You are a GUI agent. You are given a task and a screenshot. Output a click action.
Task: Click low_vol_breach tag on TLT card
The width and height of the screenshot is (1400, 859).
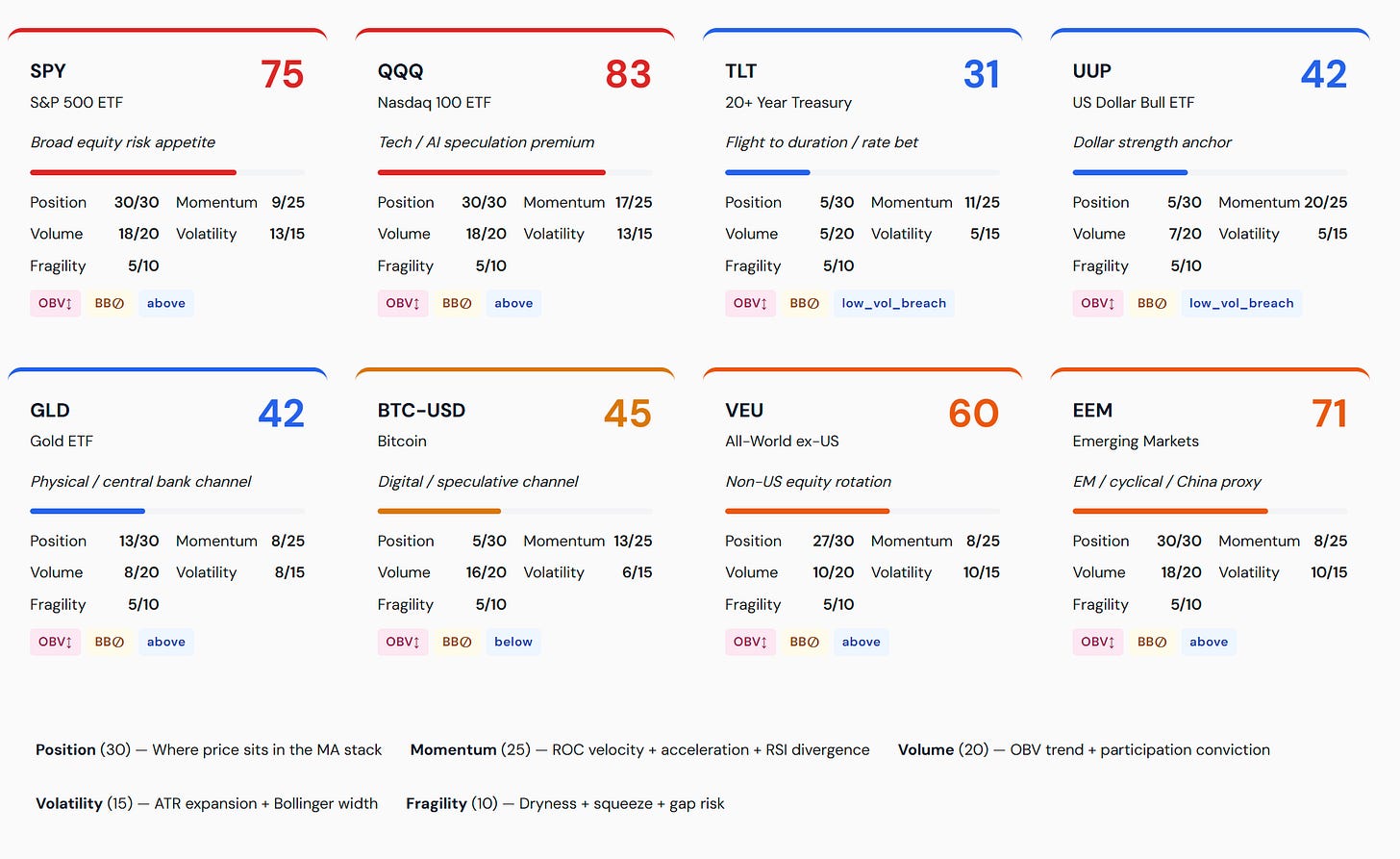coord(894,303)
